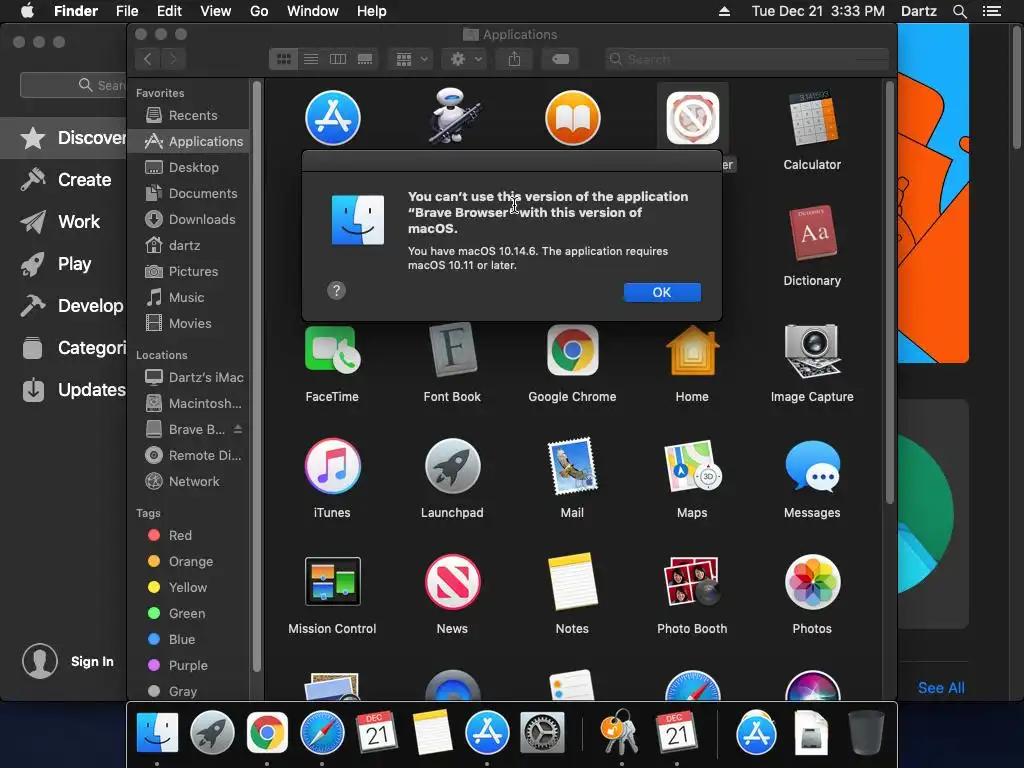This screenshot has width=1024, height=768.
Task: Select Macintosh disk in Locations
Action: 188,404
